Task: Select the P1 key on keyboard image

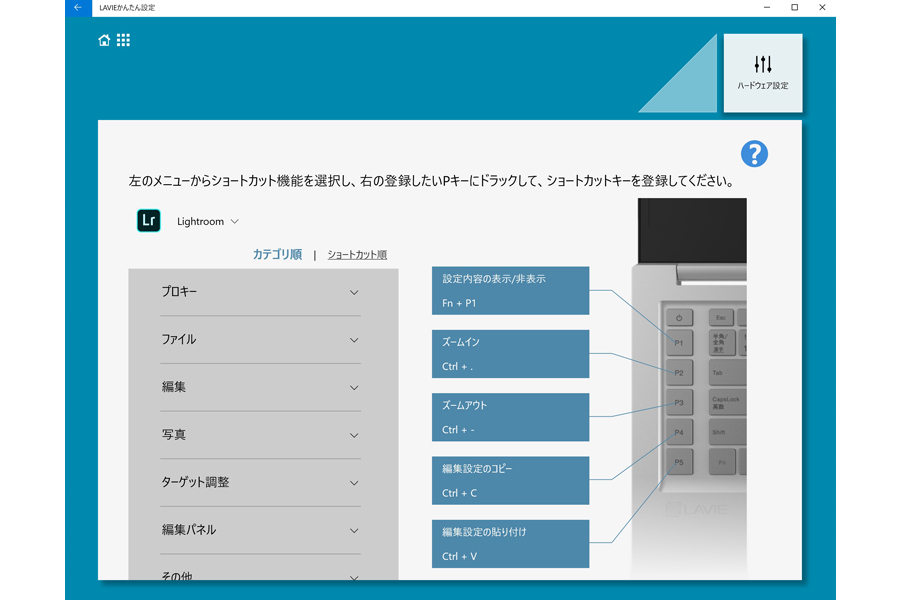Action: [x=679, y=342]
